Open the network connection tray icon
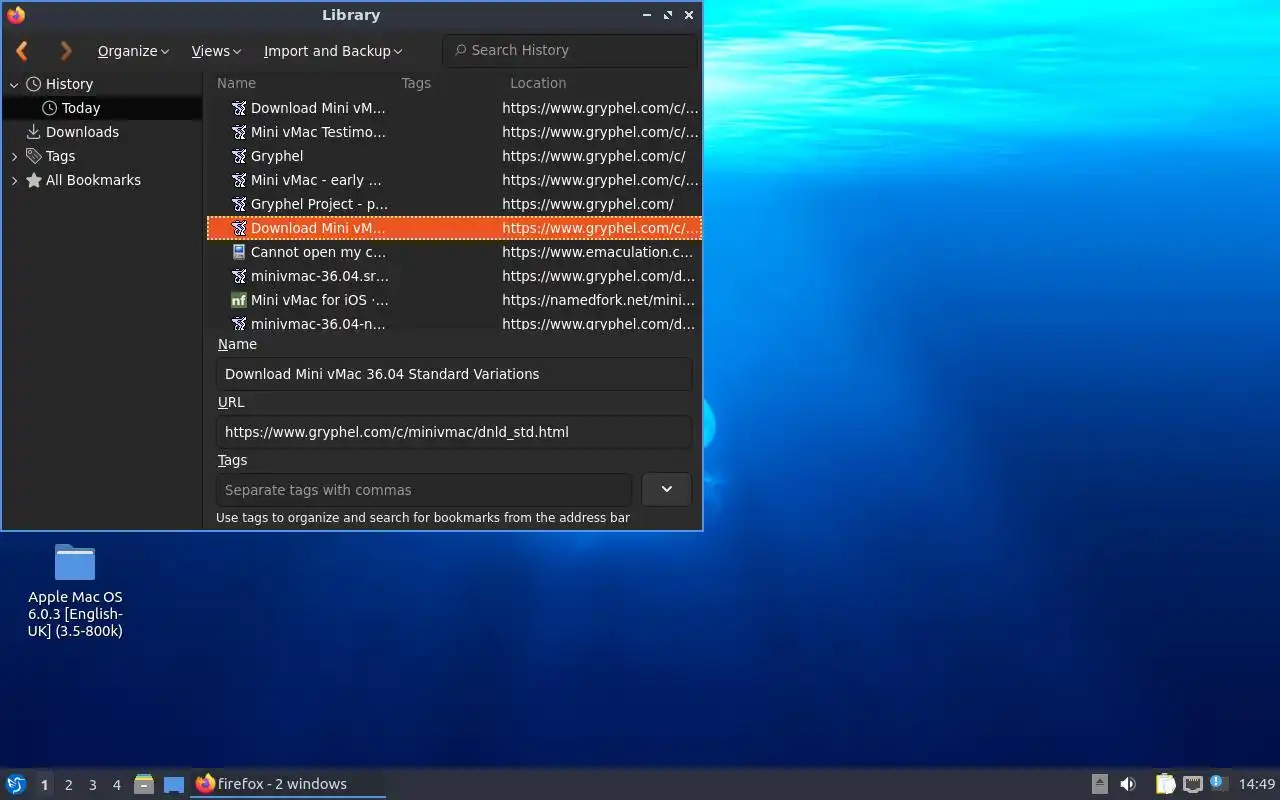The width and height of the screenshot is (1280, 800). pos(1193,784)
